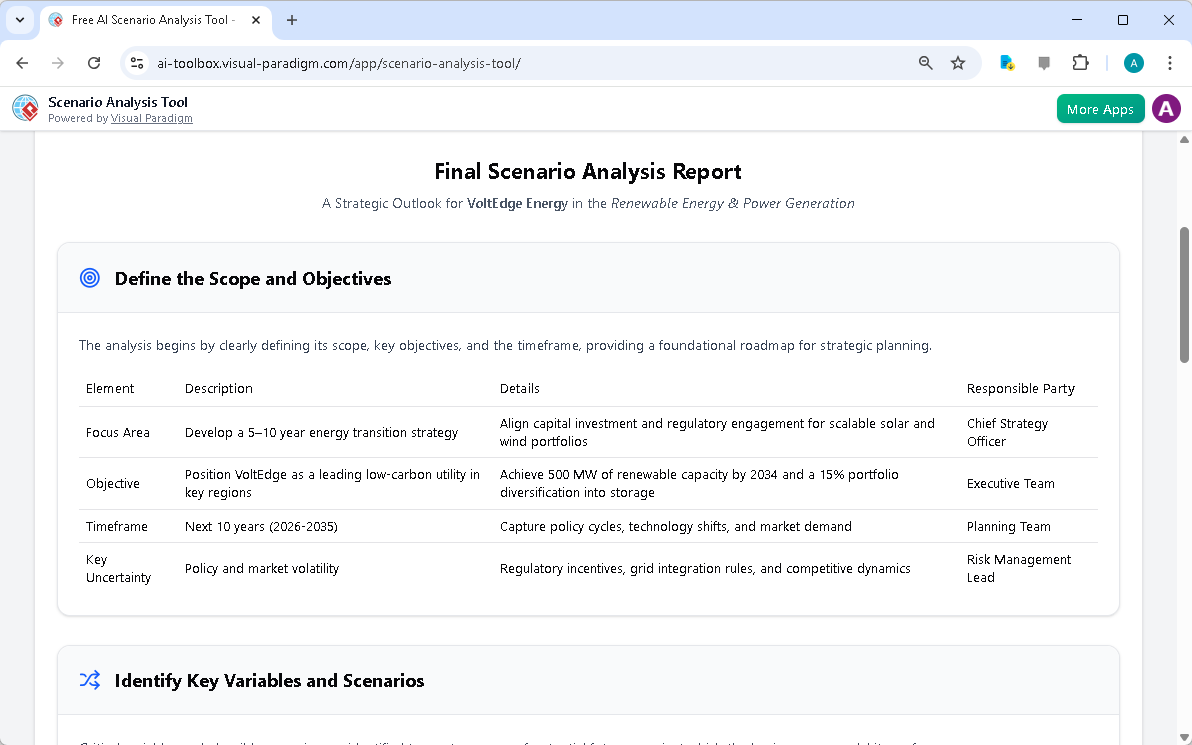Open site information icon in address bar
The width and height of the screenshot is (1192, 745).
pos(136,62)
